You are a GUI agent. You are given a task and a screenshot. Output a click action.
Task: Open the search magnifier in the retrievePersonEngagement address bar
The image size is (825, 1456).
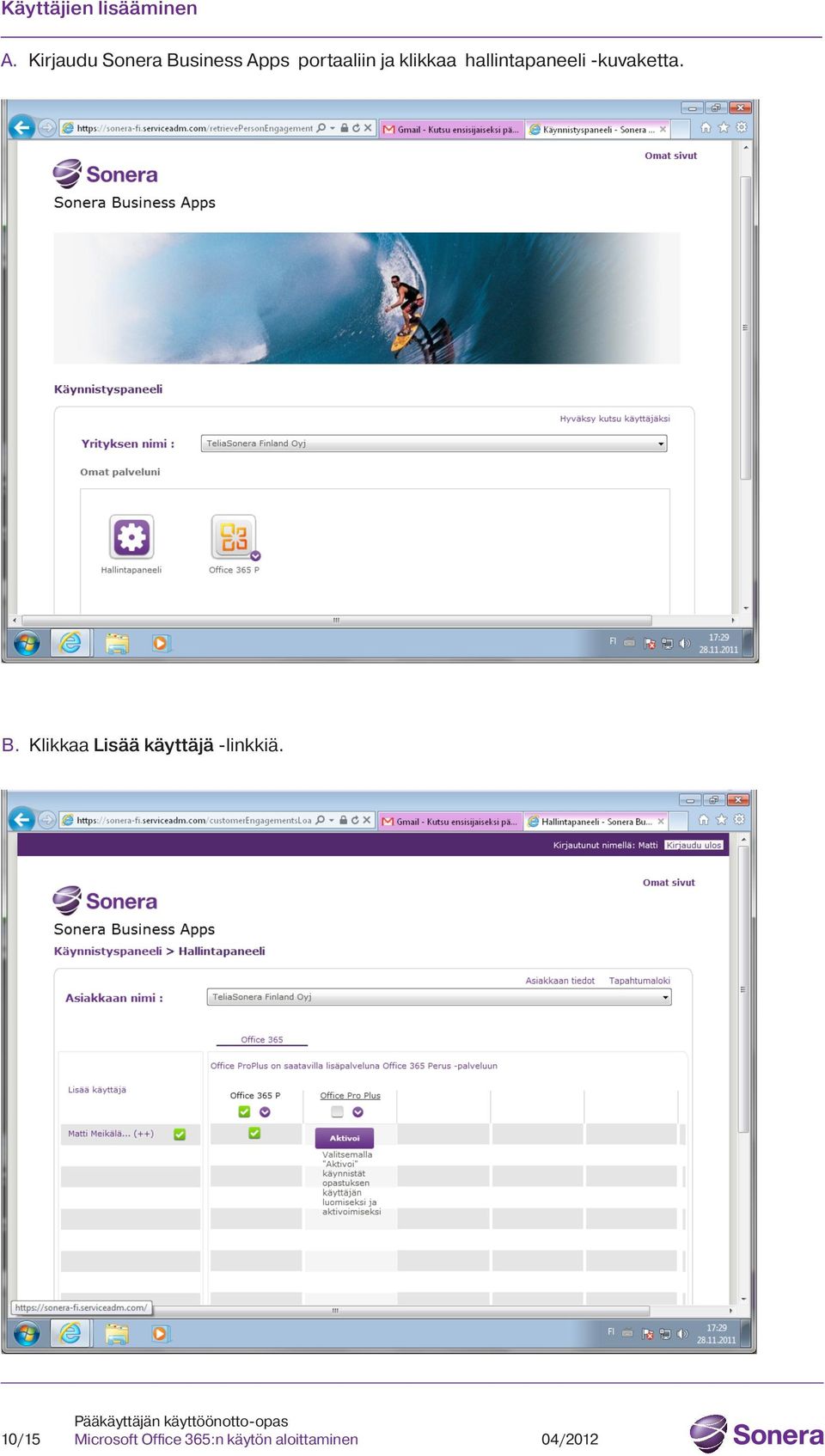321,128
